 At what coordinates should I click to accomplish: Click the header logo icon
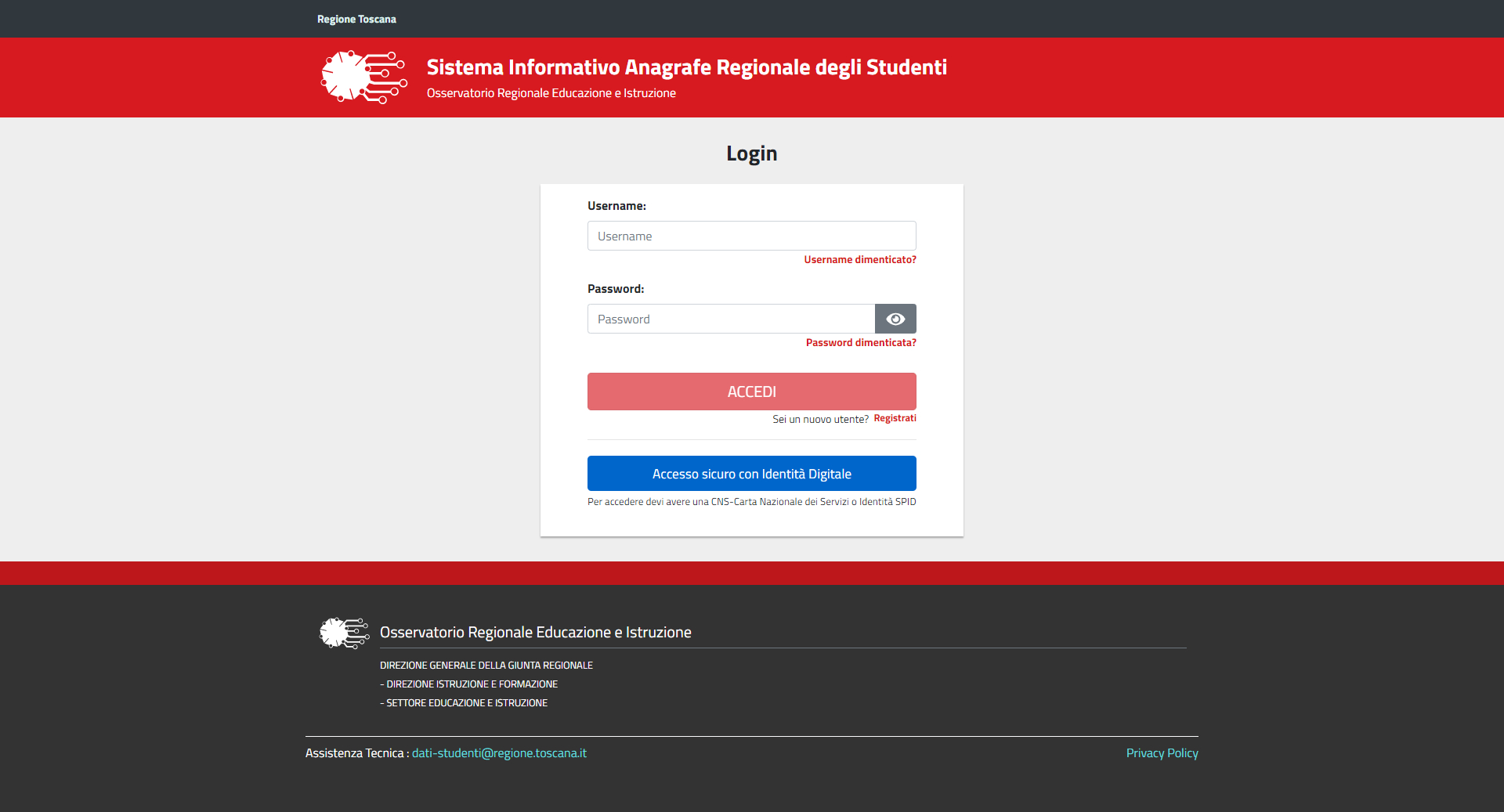363,78
